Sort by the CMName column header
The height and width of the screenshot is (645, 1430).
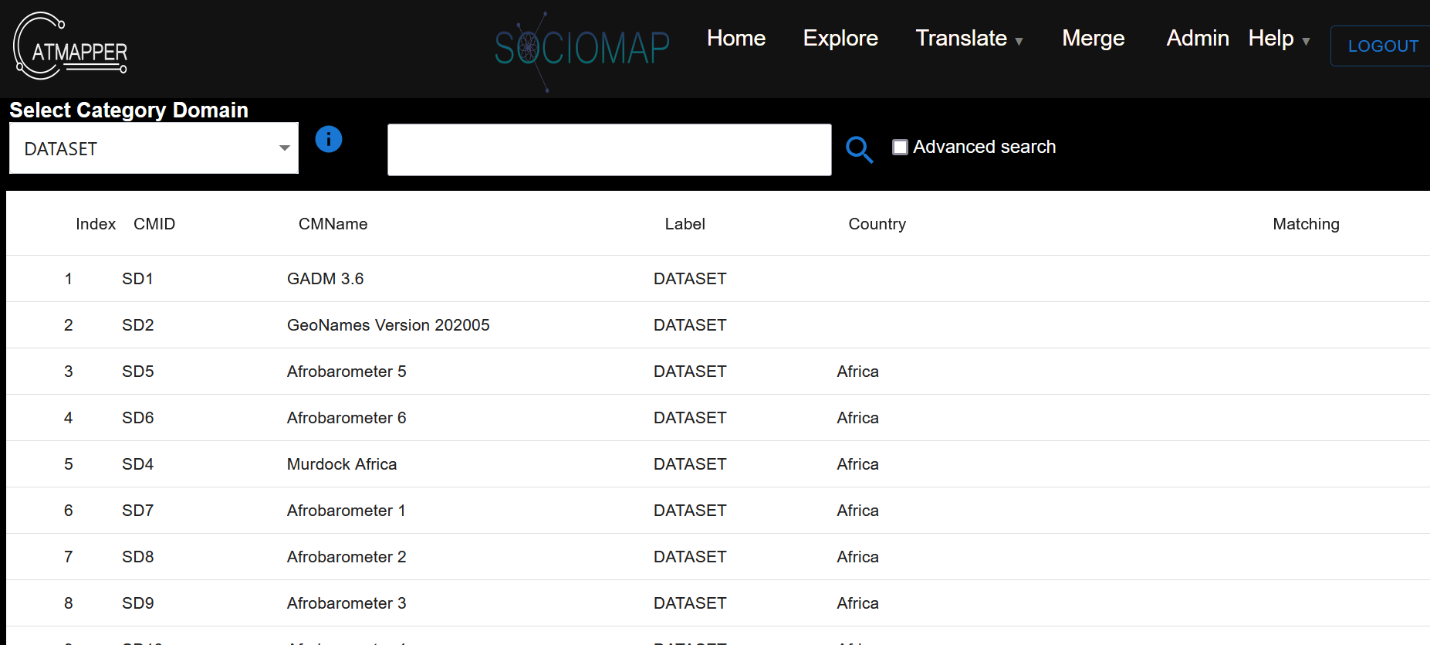click(x=333, y=224)
